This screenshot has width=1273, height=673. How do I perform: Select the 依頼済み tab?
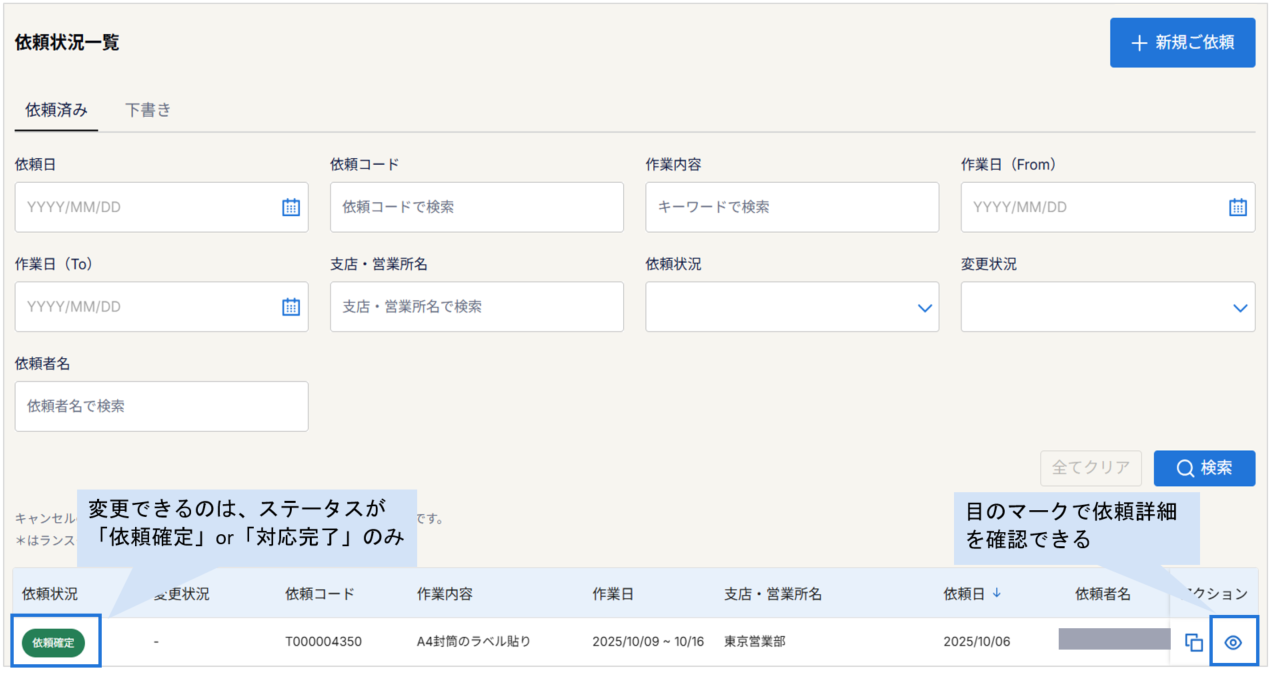pyautogui.click(x=56, y=110)
